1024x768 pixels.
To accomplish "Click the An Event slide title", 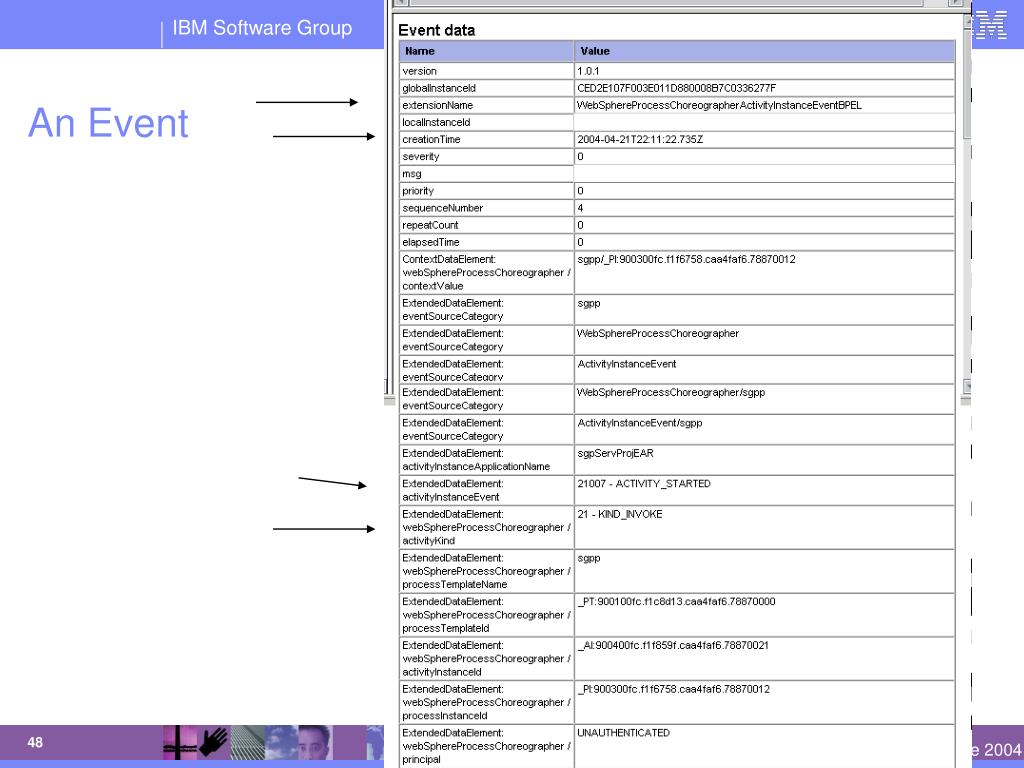I will click(108, 123).
